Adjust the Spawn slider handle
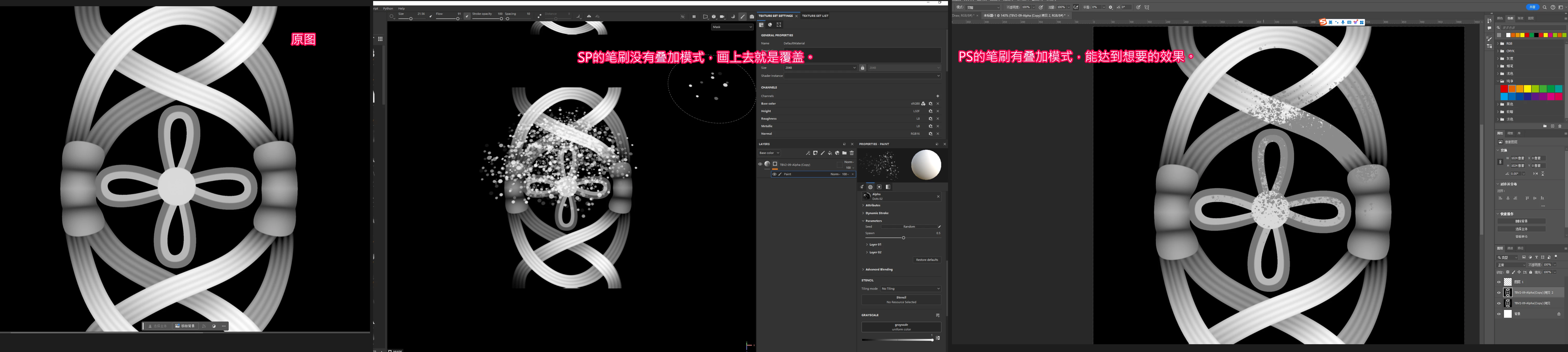 coord(903,238)
